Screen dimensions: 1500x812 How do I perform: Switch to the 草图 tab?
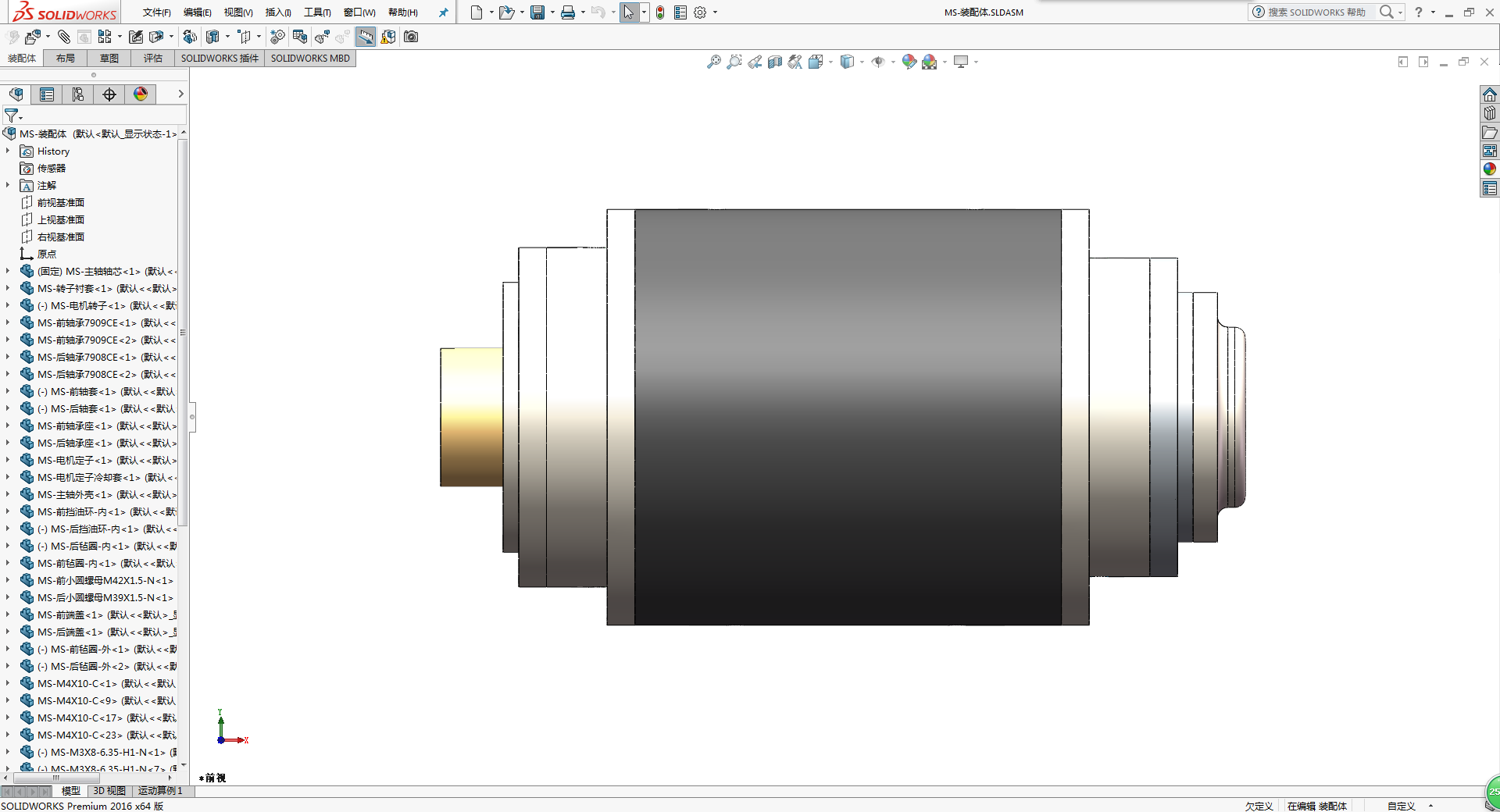109,59
